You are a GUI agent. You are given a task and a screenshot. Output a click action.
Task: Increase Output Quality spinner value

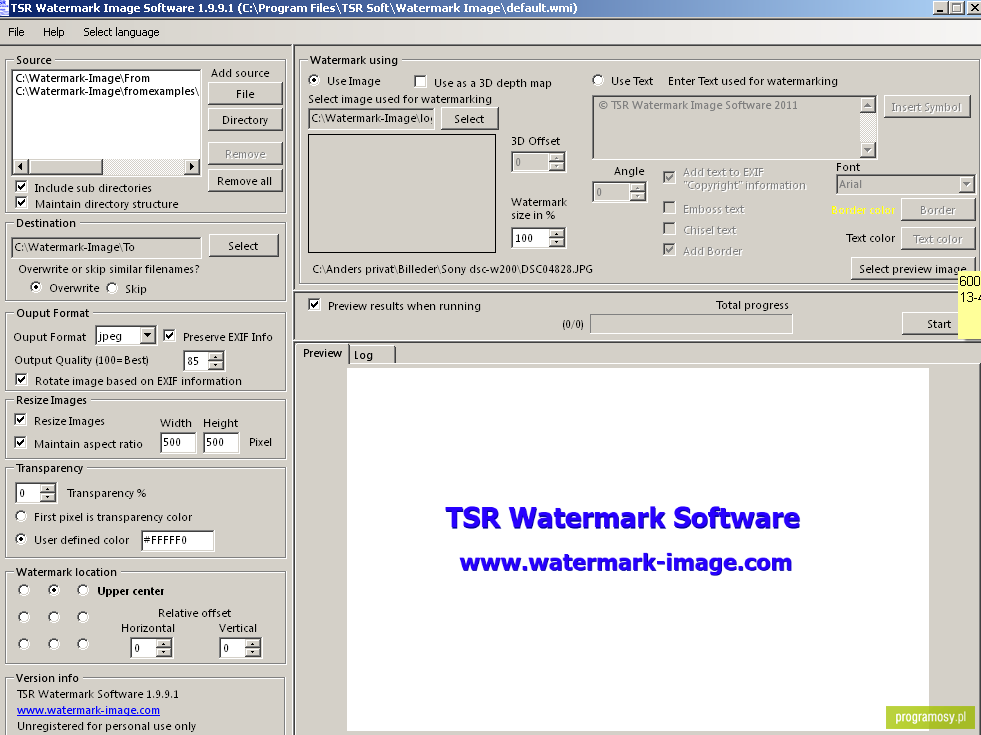tap(216, 357)
